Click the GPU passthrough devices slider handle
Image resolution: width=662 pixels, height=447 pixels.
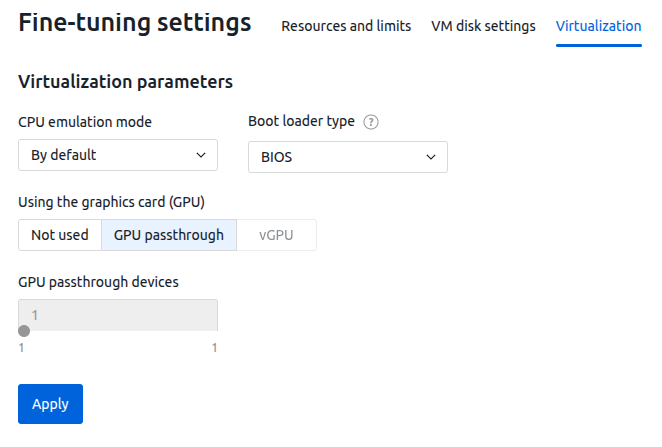[24, 331]
